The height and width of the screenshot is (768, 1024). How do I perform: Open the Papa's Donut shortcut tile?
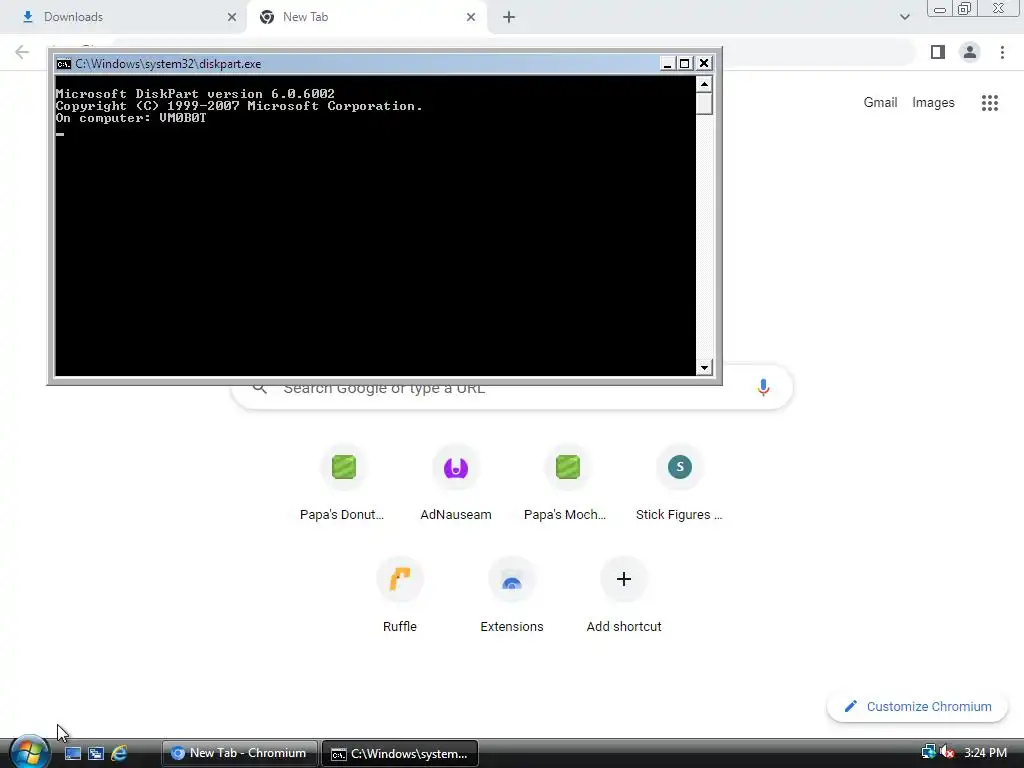(344, 484)
